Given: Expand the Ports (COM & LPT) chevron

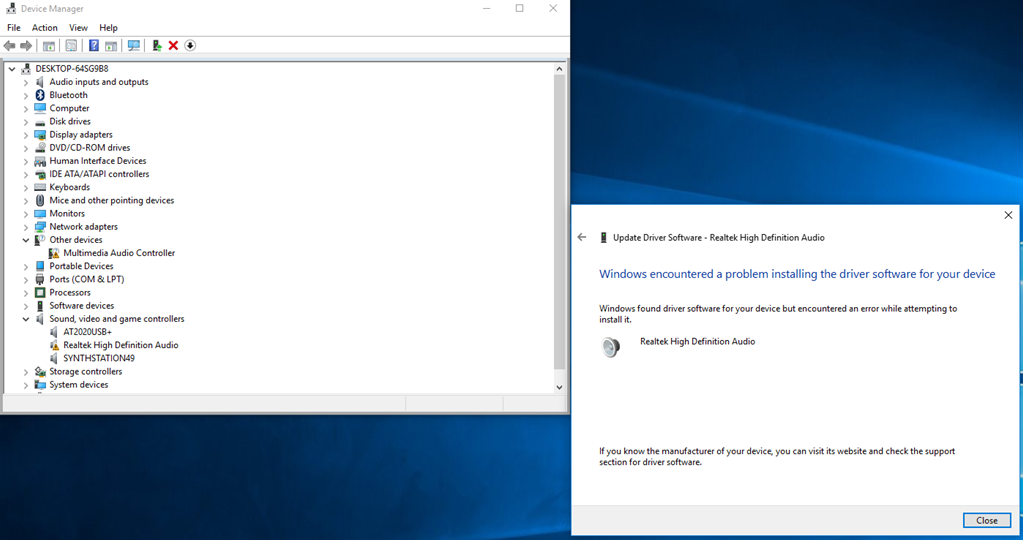Looking at the screenshot, I should [x=25, y=279].
